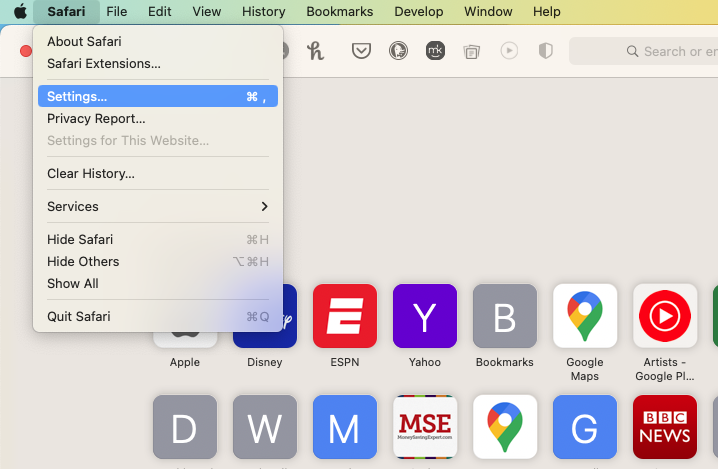Click the search magnifier icon
The width and height of the screenshot is (718, 469).
tap(632, 51)
